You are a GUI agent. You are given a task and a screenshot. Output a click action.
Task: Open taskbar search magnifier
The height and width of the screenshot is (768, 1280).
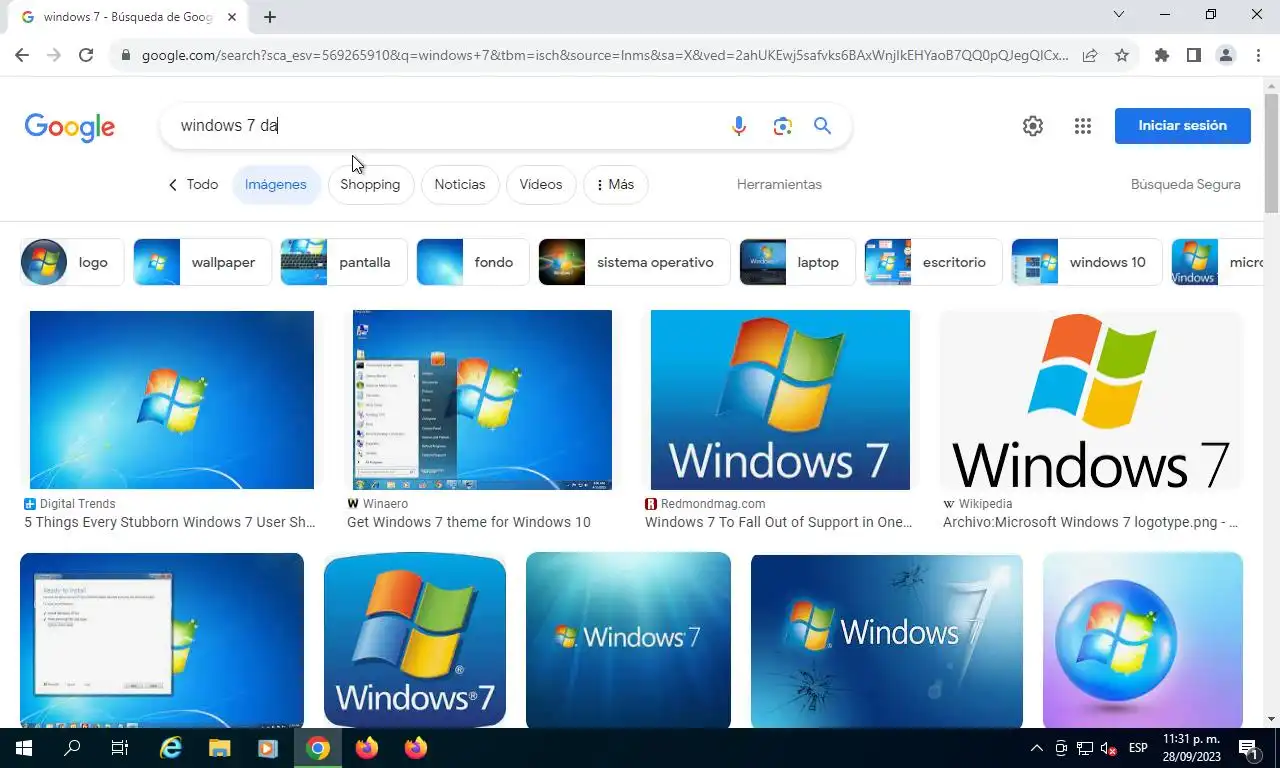(x=72, y=747)
